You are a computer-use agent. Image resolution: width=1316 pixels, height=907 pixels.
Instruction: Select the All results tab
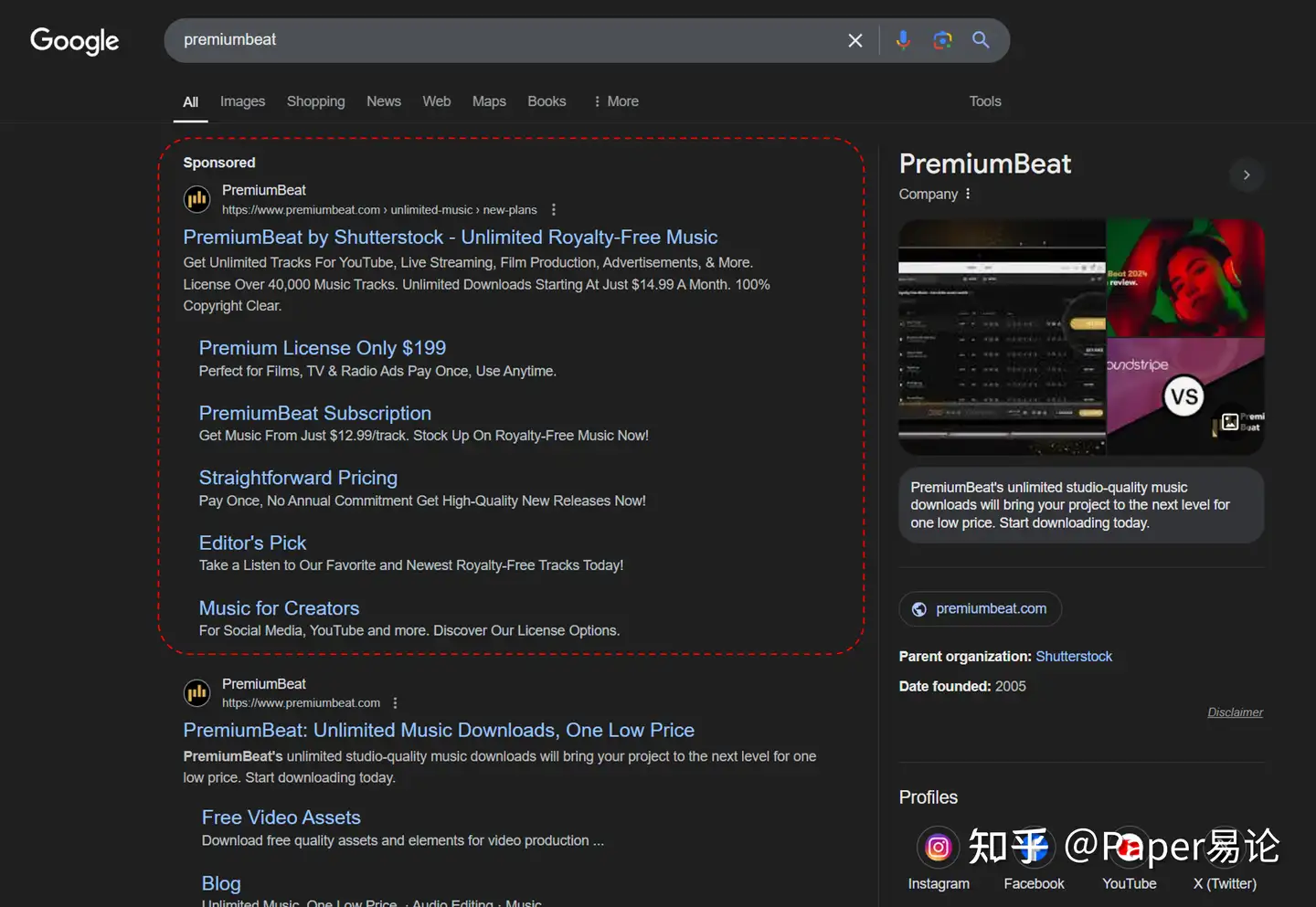[190, 101]
